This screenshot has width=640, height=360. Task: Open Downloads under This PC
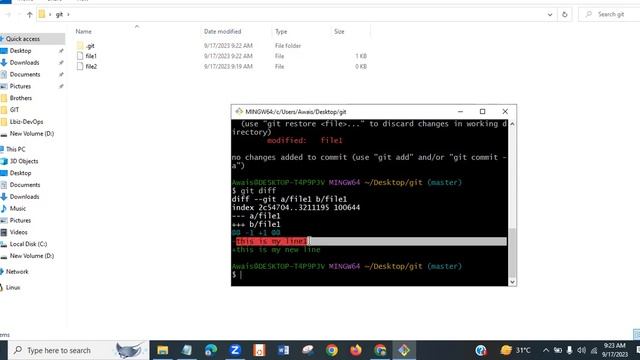click(x=24, y=196)
